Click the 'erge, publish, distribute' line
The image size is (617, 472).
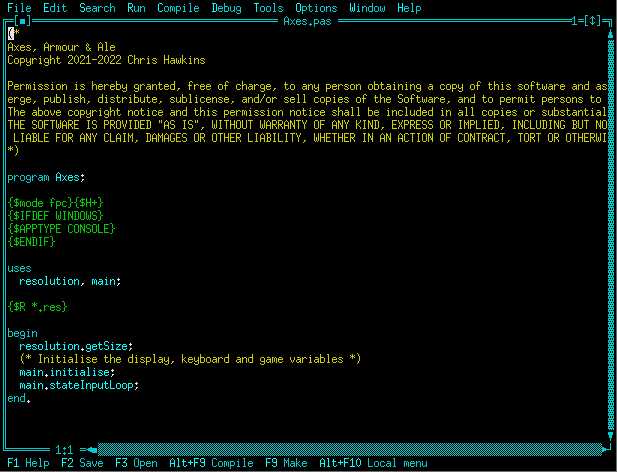[304, 99]
